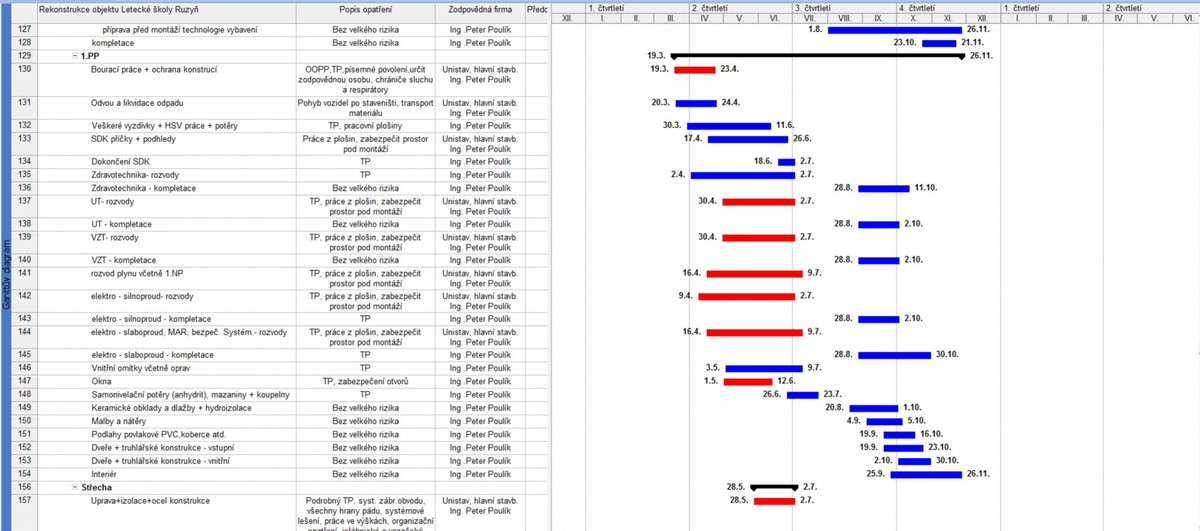Select task 'SDK příčky + podhledy'

pos(133,139)
